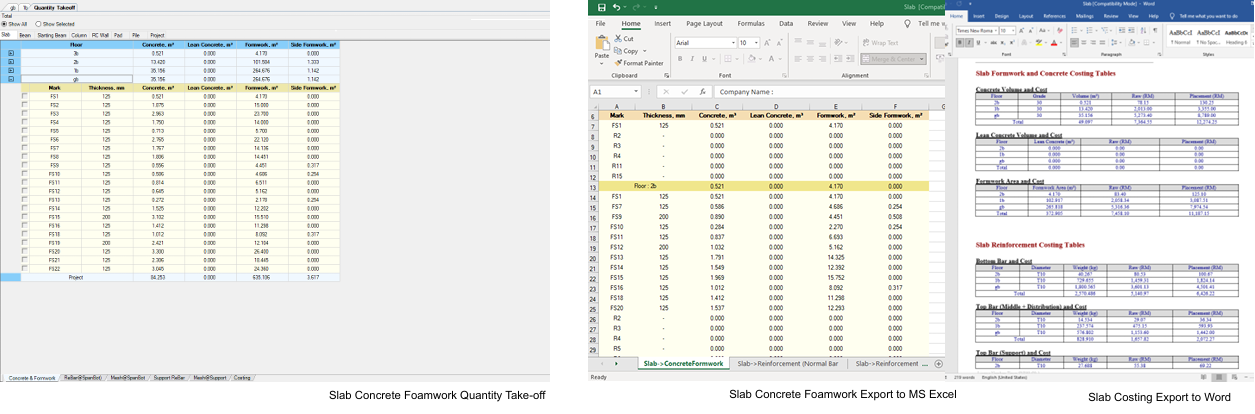Expand floor 2b row in takeoff table
Screen dimensions: 1255x414
click(11, 61)
